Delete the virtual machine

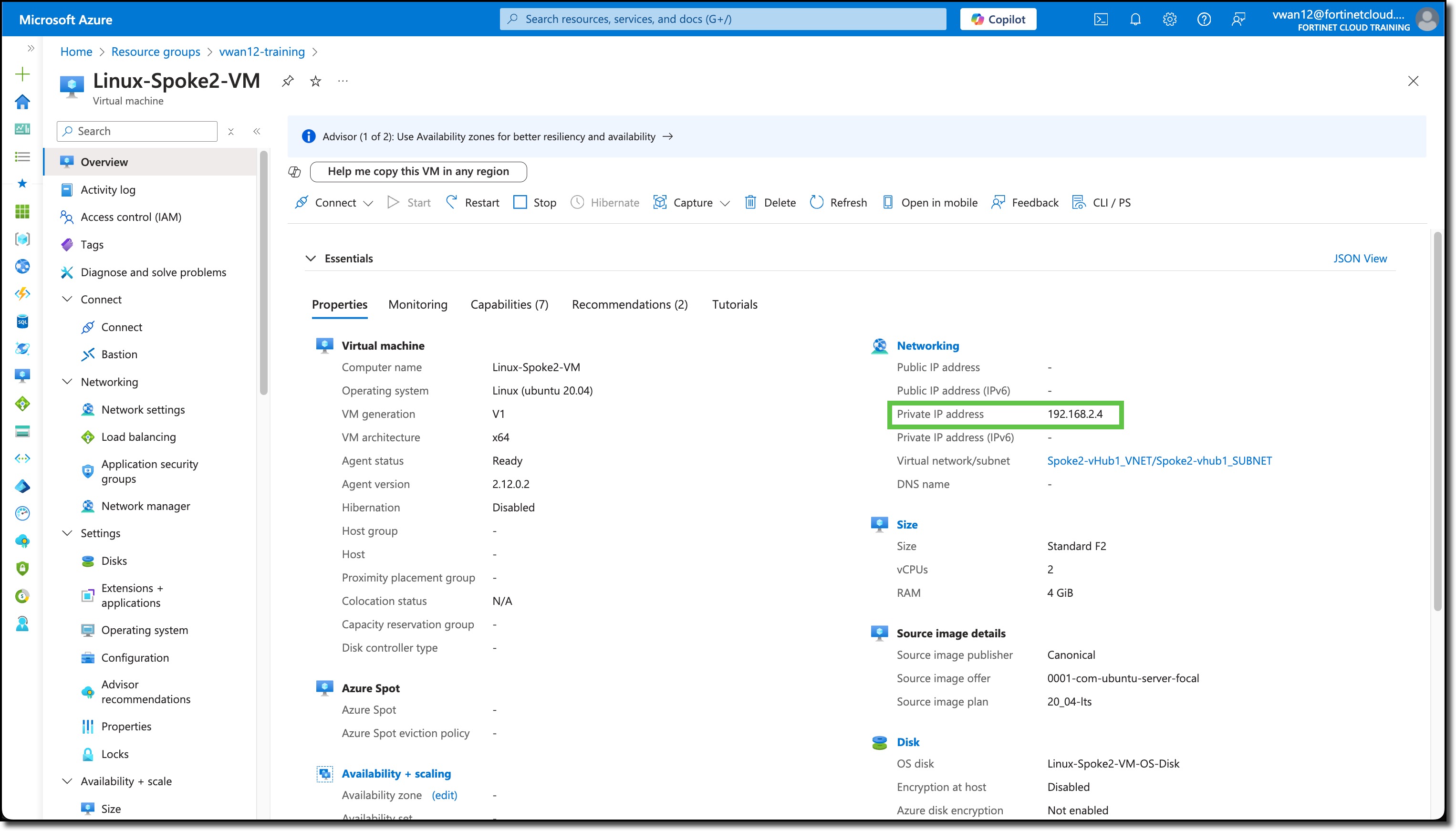pos(770,203)
